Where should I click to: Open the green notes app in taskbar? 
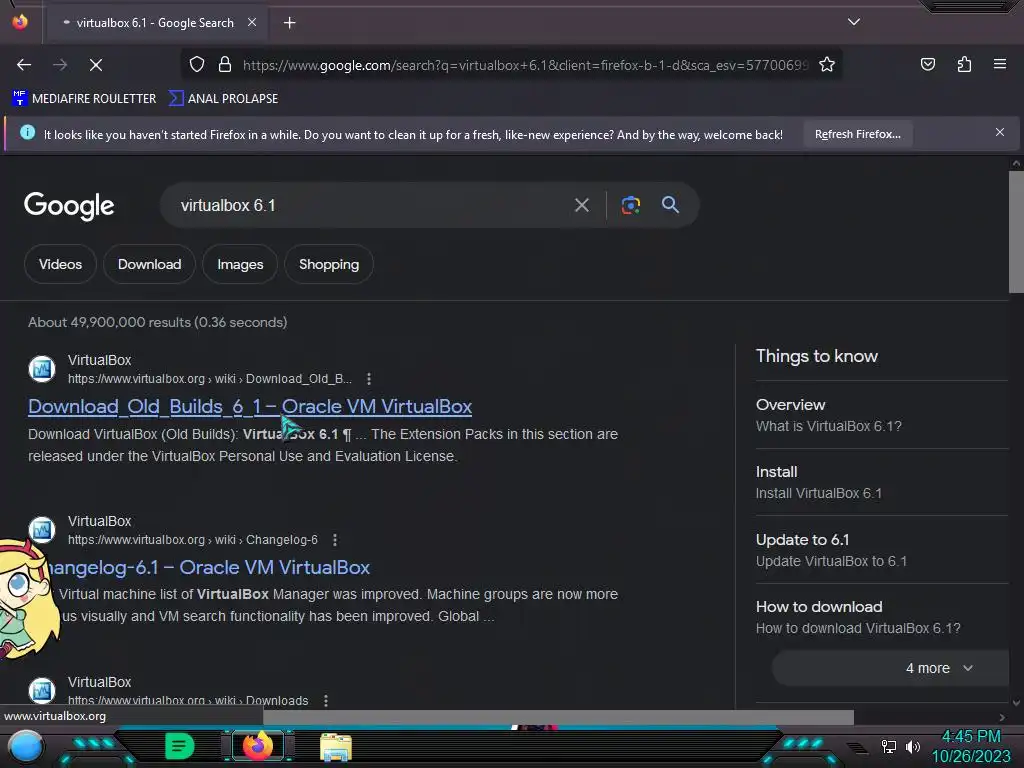click(179, 746)
